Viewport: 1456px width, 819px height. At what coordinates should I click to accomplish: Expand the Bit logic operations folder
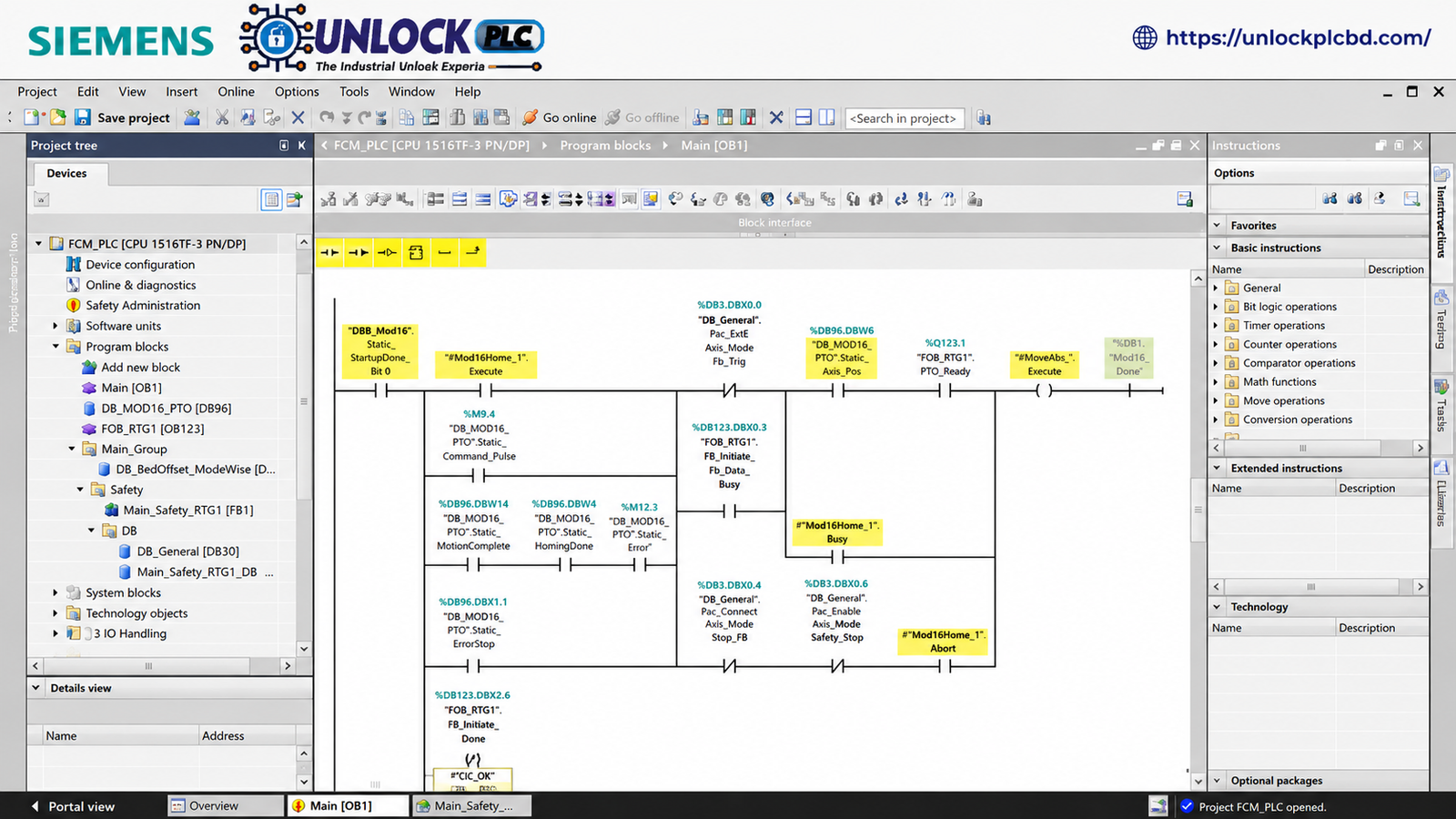point(1216,307)
